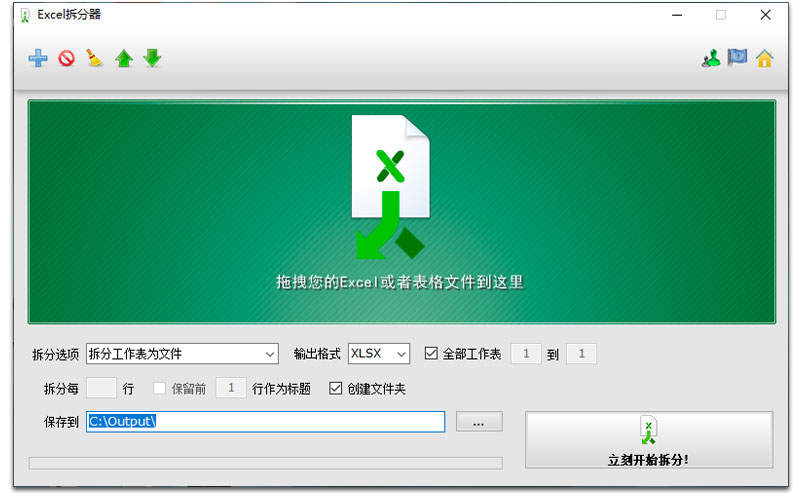Toggle the 创建文件夹 checkbox
The height and width of the screenshot is (500, 800).
tap(335, 388)
